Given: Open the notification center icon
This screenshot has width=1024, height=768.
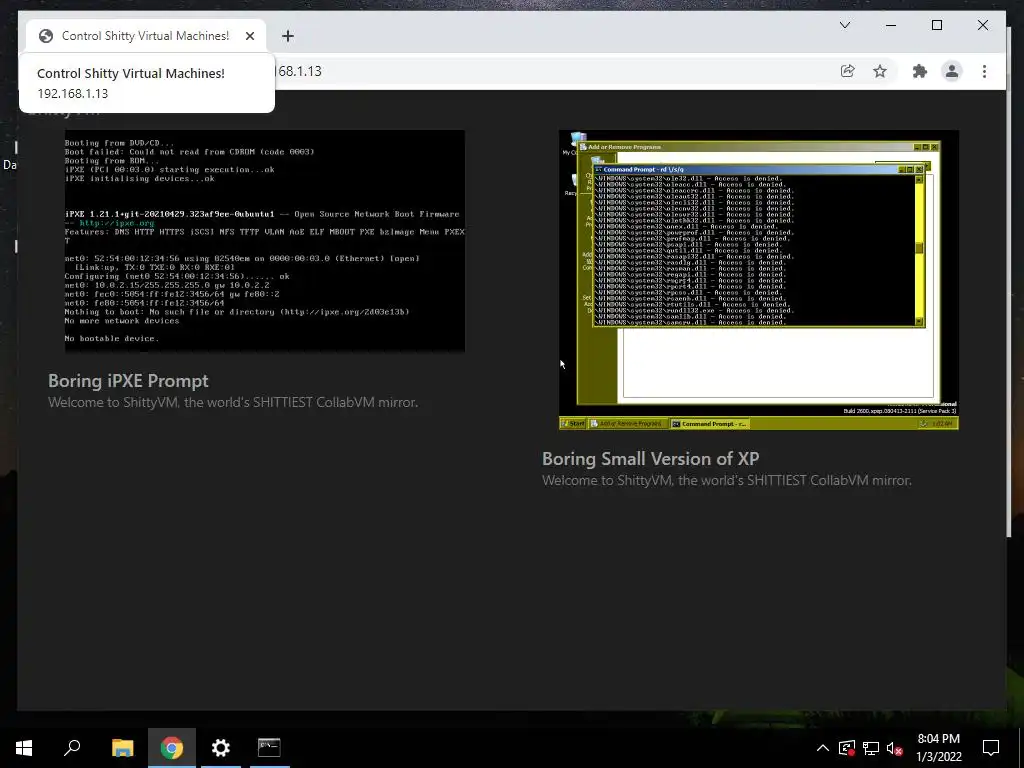Looking at the screenshot, I should (991, 748).
